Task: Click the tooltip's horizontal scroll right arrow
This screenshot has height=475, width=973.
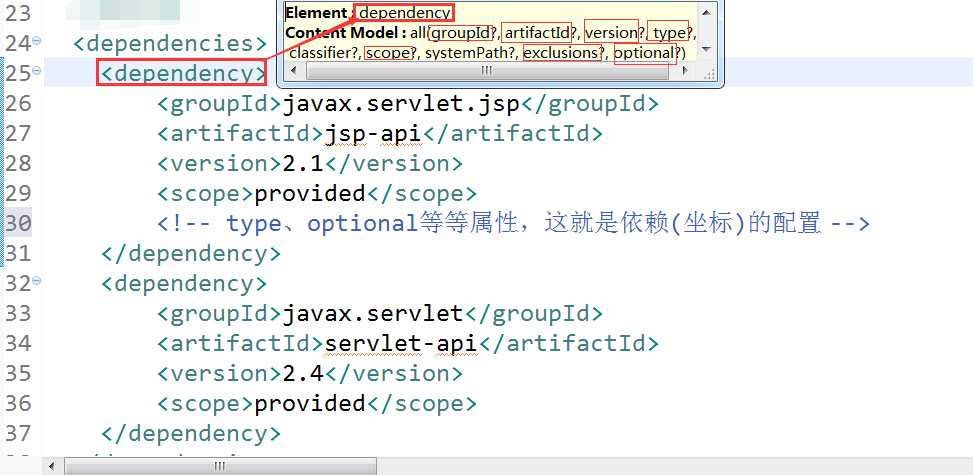Action: 685,71
